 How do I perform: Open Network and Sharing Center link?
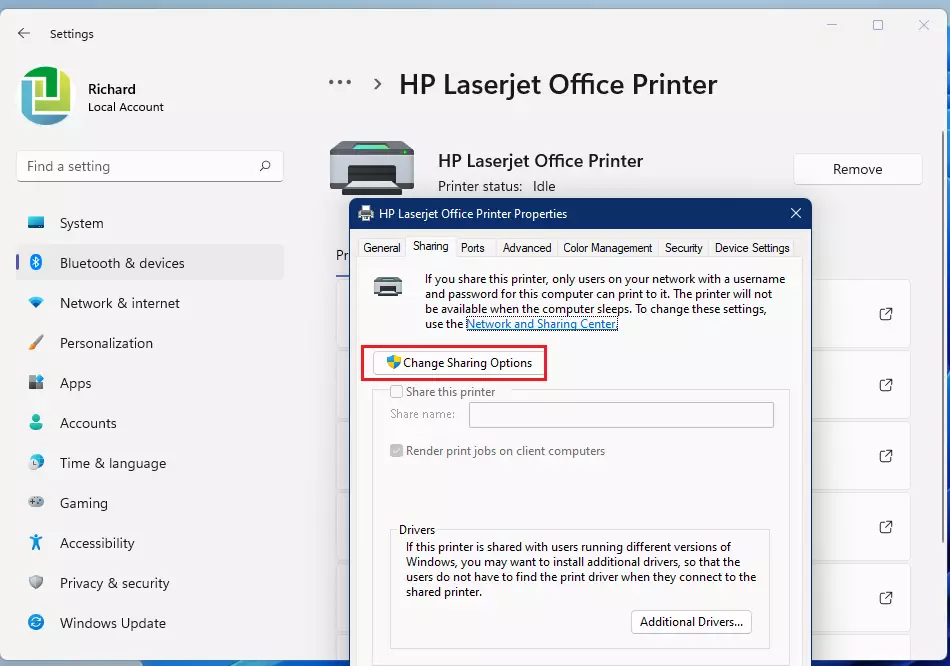542,324
